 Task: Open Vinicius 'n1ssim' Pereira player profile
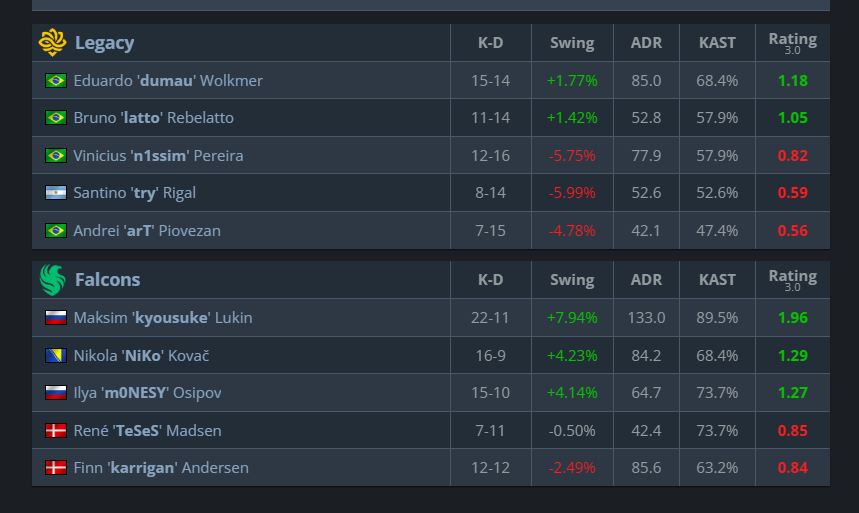pos(158,156)
